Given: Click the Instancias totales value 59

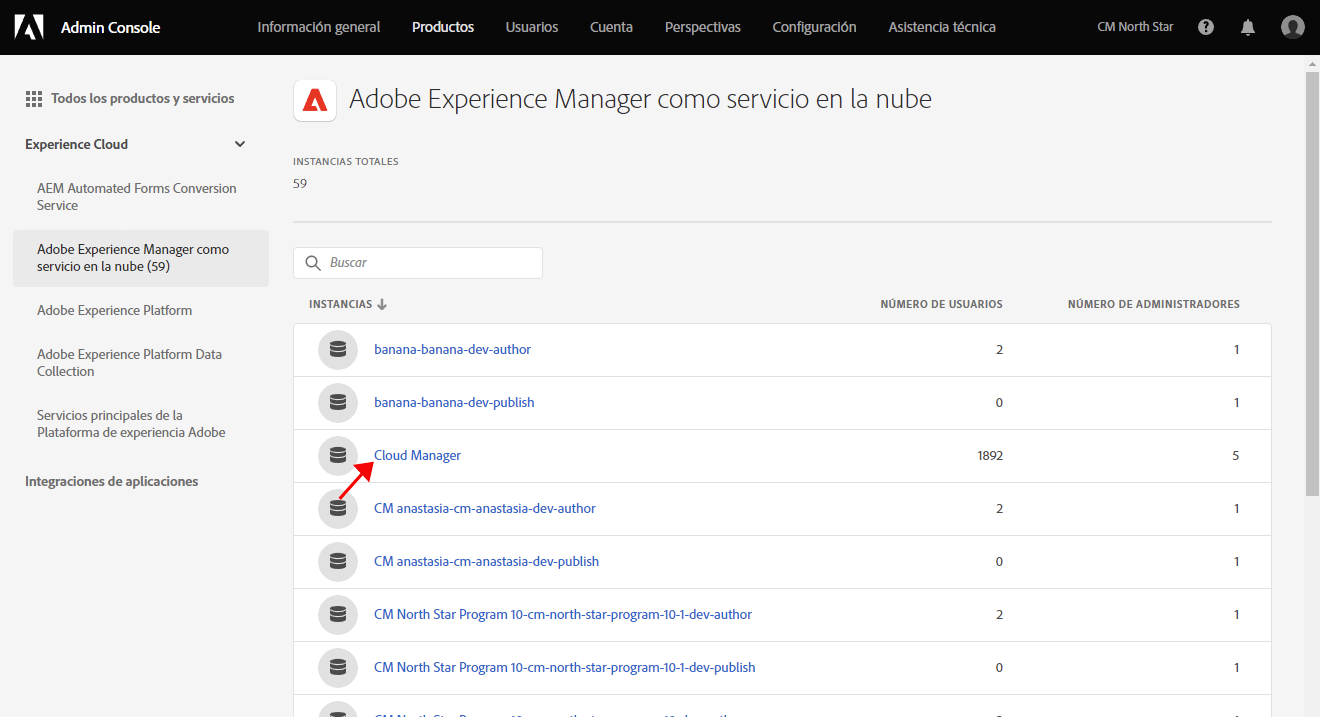Looking at the screenshot, I should 300,184.
